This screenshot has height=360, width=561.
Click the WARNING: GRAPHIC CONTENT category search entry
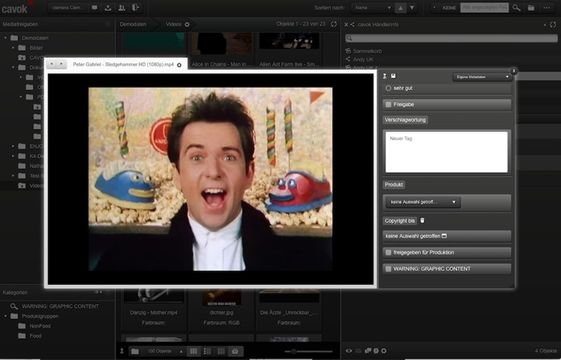coord(60,306)
